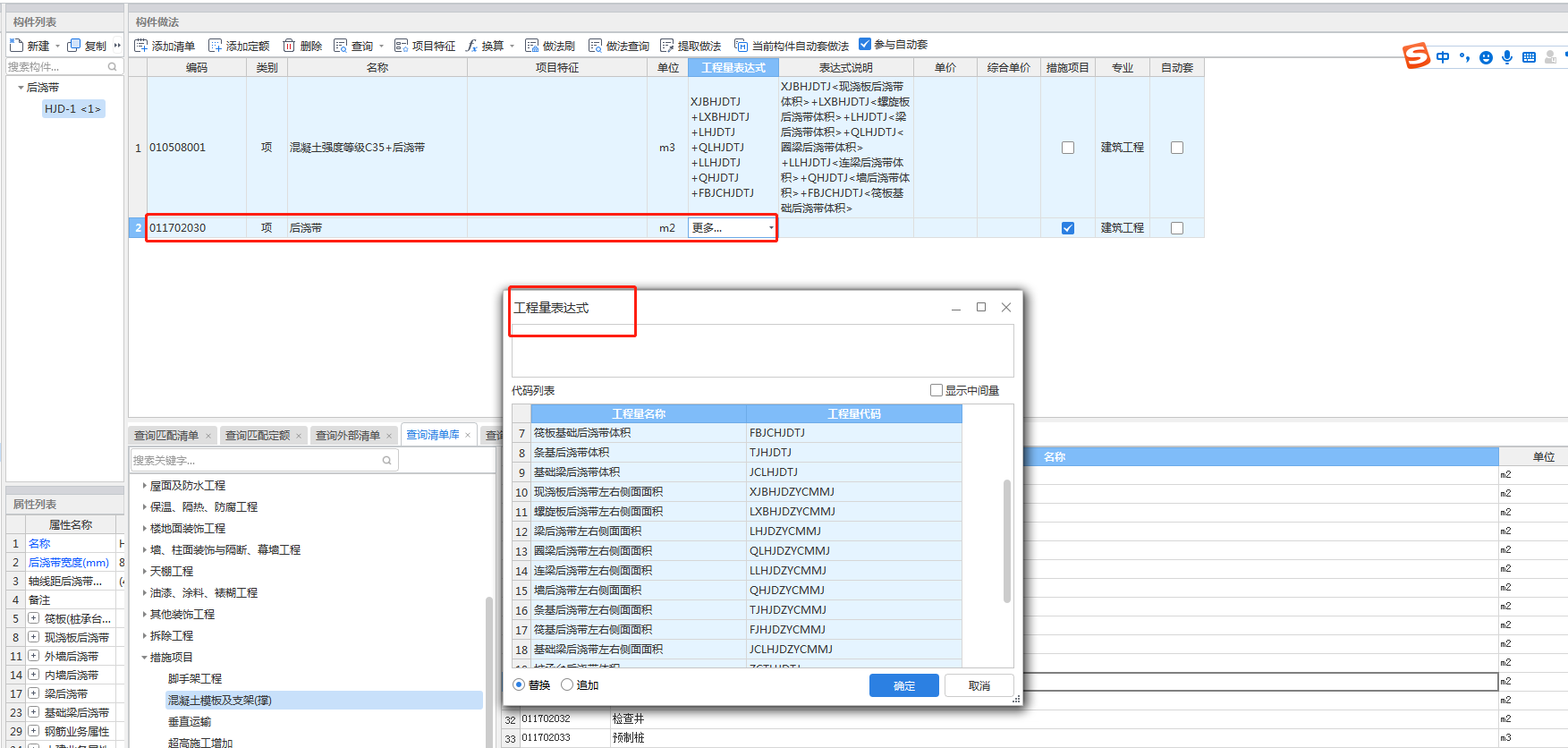Click the 当前构件自动套做法 icon
Viewport: 1568px width, 748px height.
741,46
